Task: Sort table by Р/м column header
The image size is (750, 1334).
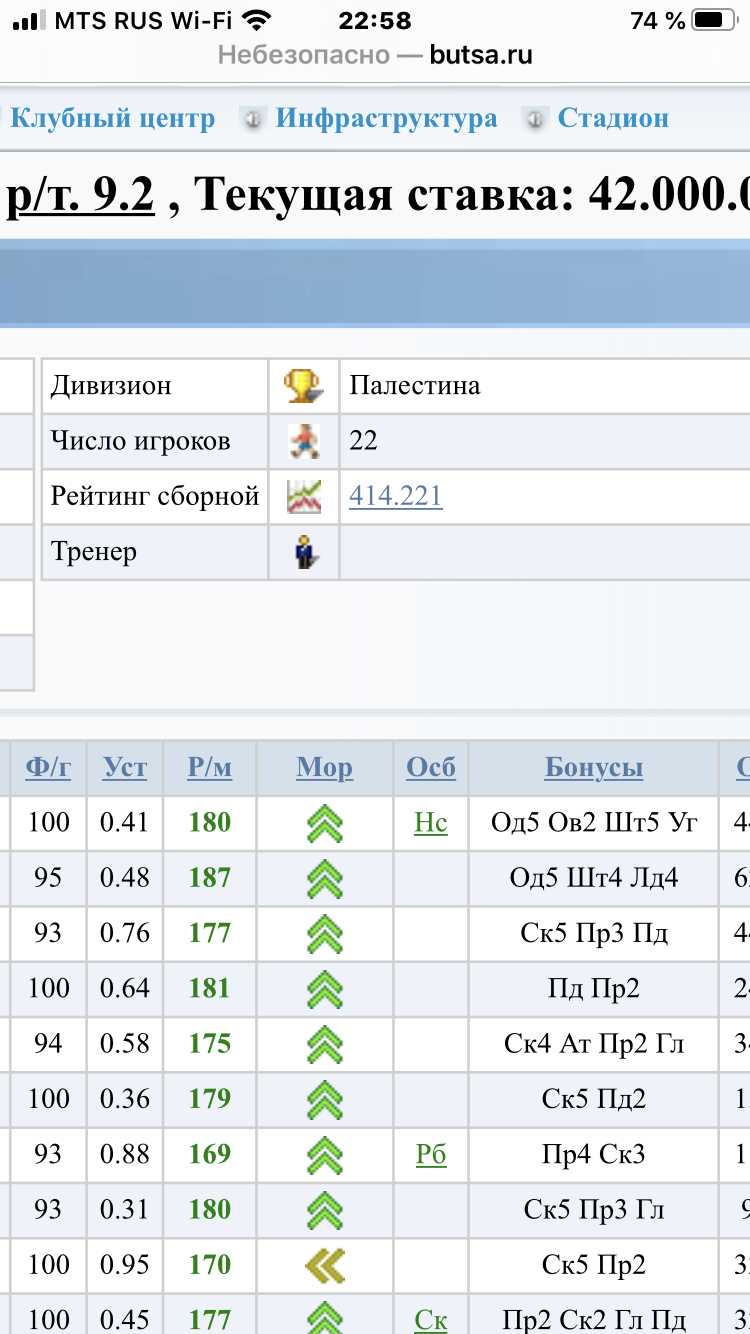Action: coord(209,768)
